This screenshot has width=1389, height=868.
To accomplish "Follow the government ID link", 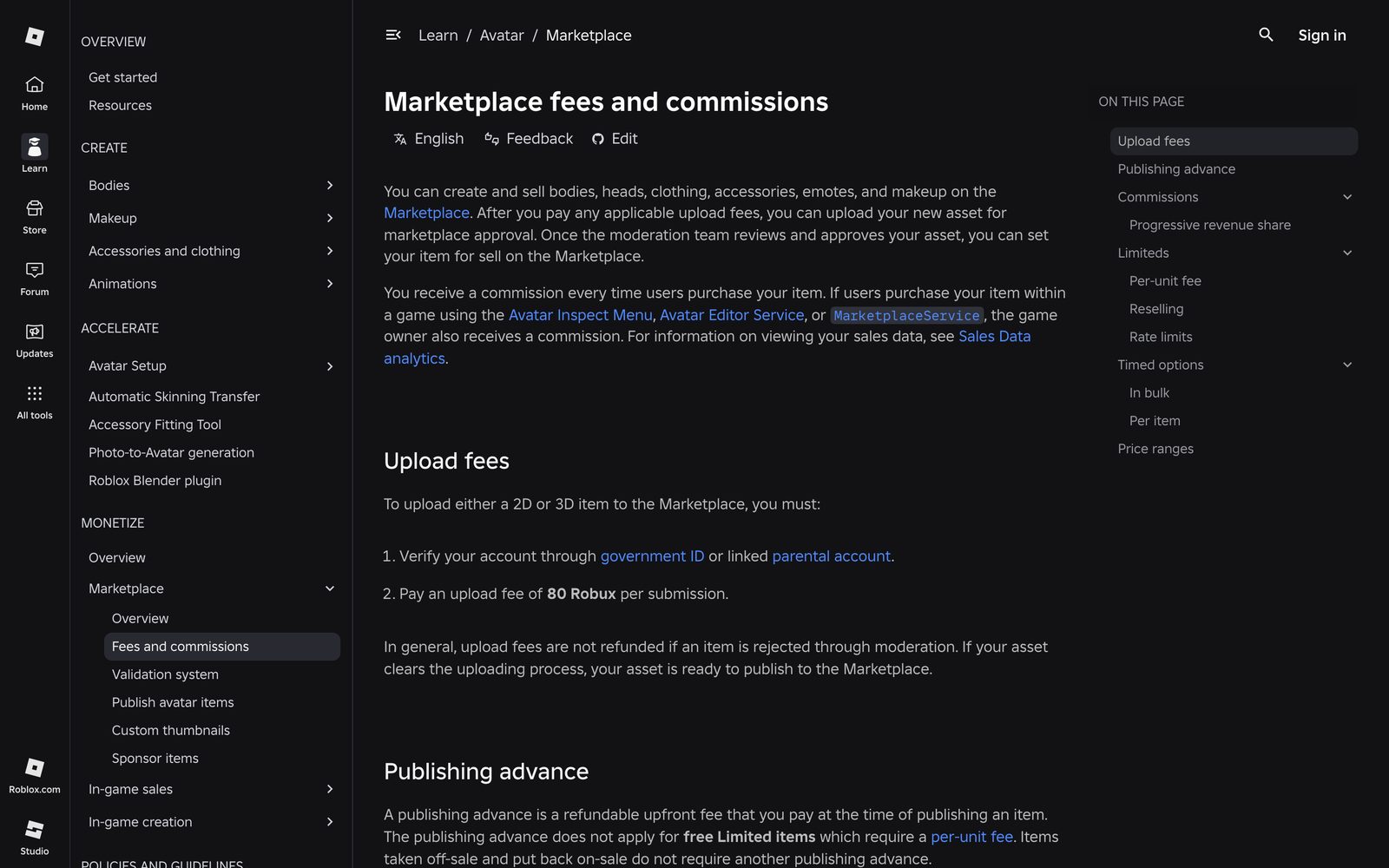I will coord(652,556).
